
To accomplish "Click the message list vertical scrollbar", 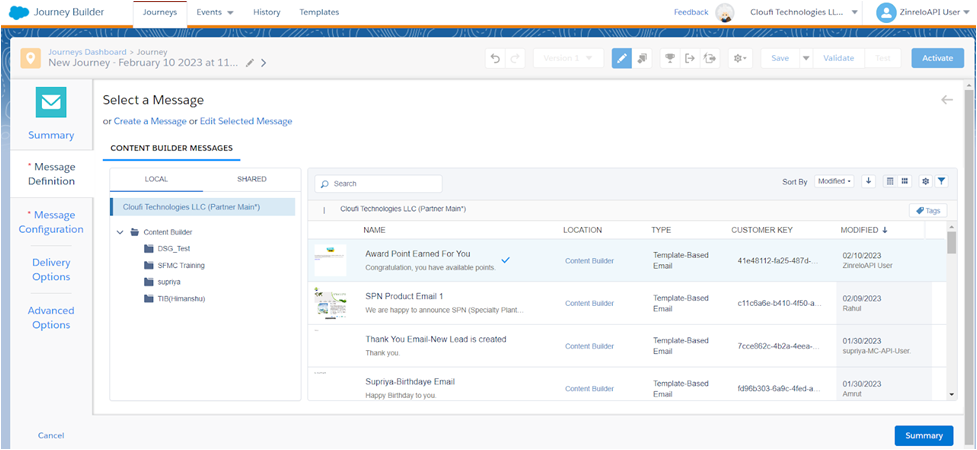I will pyautogui.click(x=951, y=243).
